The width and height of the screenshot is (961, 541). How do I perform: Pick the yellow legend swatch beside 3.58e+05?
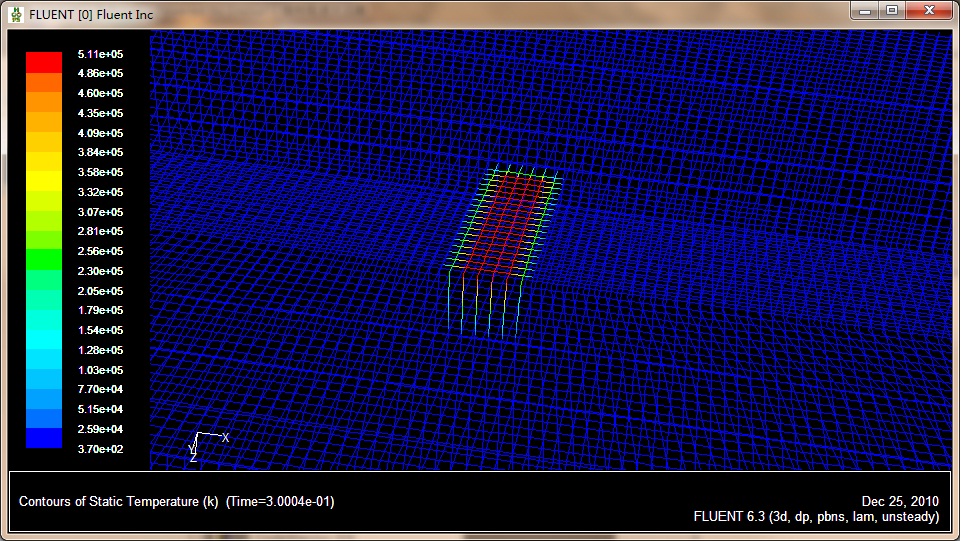click(x=43, y=180)
